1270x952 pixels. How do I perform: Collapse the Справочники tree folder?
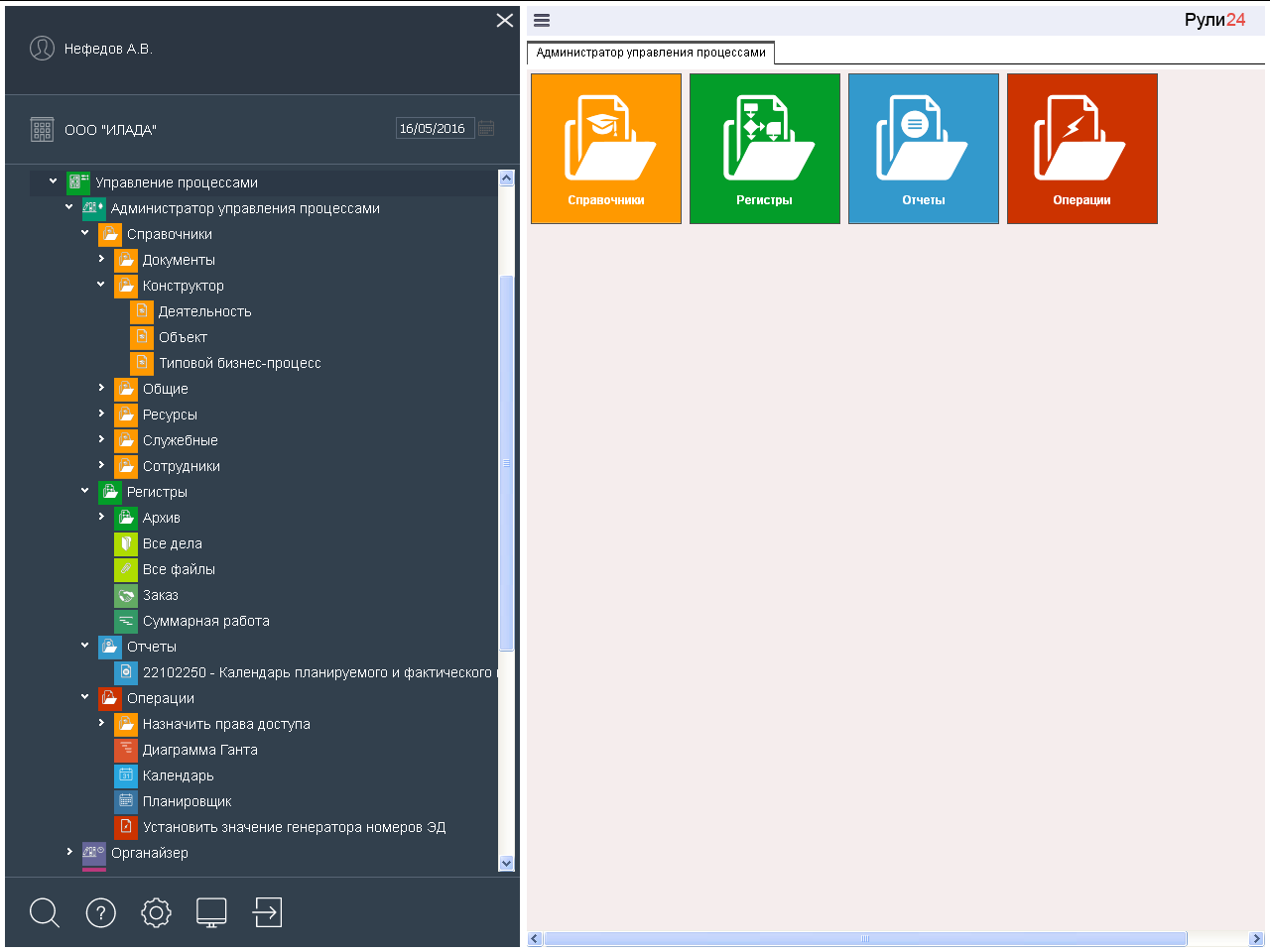85,233
